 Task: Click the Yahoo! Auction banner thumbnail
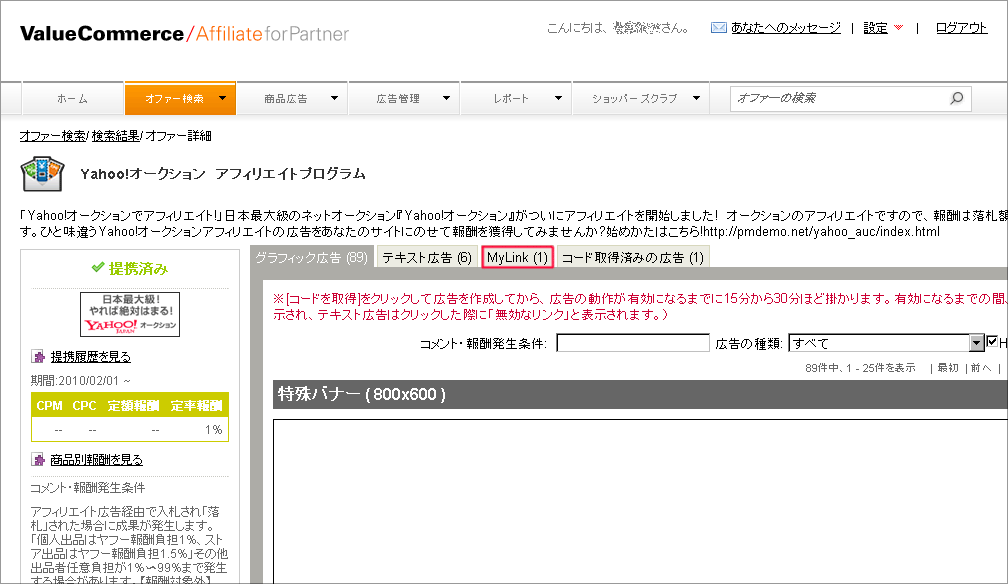click(130, 315)
